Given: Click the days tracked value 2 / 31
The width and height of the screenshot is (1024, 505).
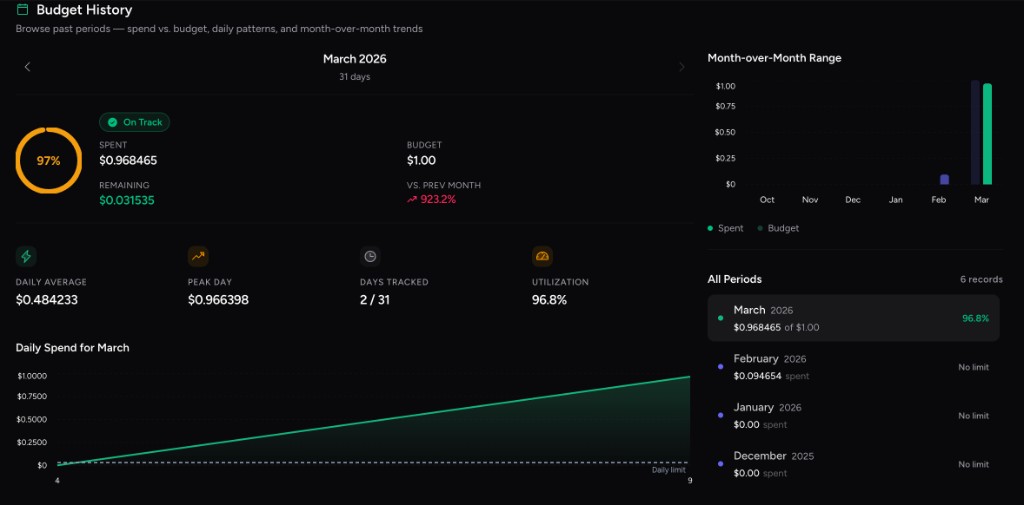Looking at the screenshot, I should tap(374, 300).
